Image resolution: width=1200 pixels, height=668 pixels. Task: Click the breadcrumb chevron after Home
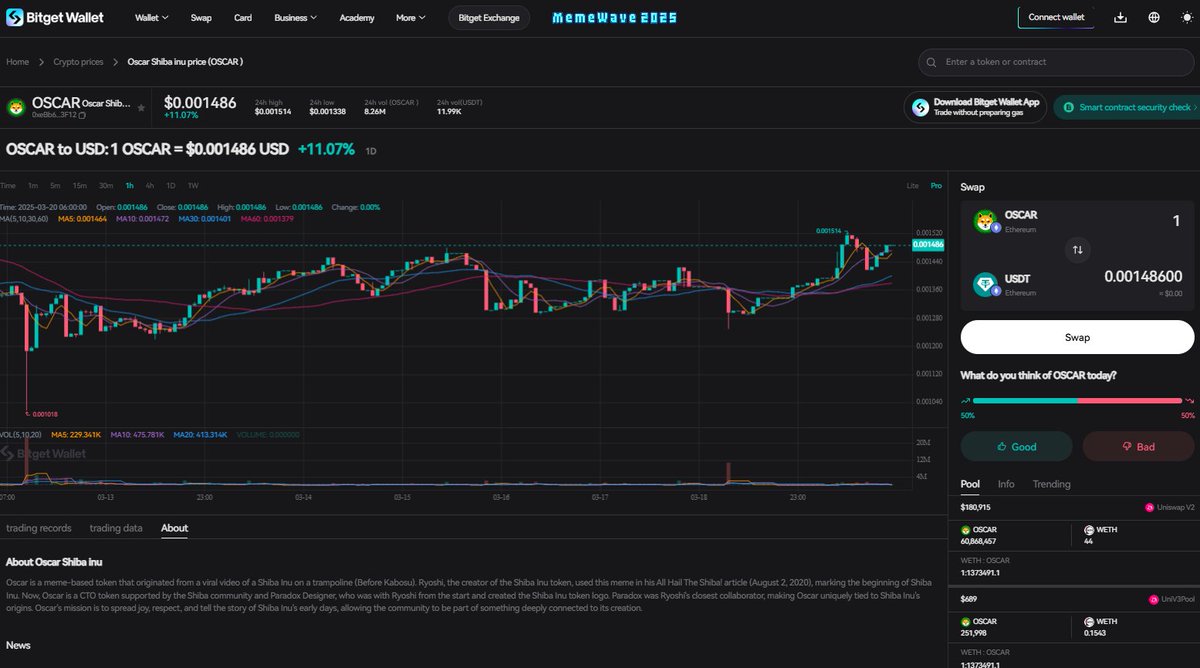tap(43, 62)
